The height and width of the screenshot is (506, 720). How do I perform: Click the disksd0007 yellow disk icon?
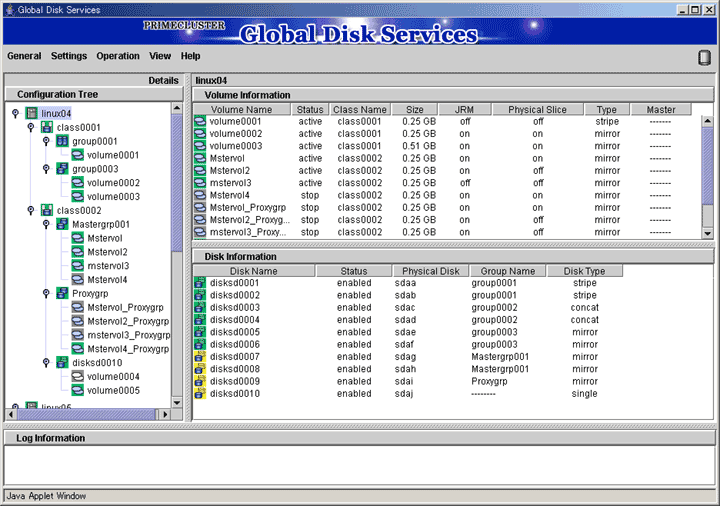[x=200, y=357]
